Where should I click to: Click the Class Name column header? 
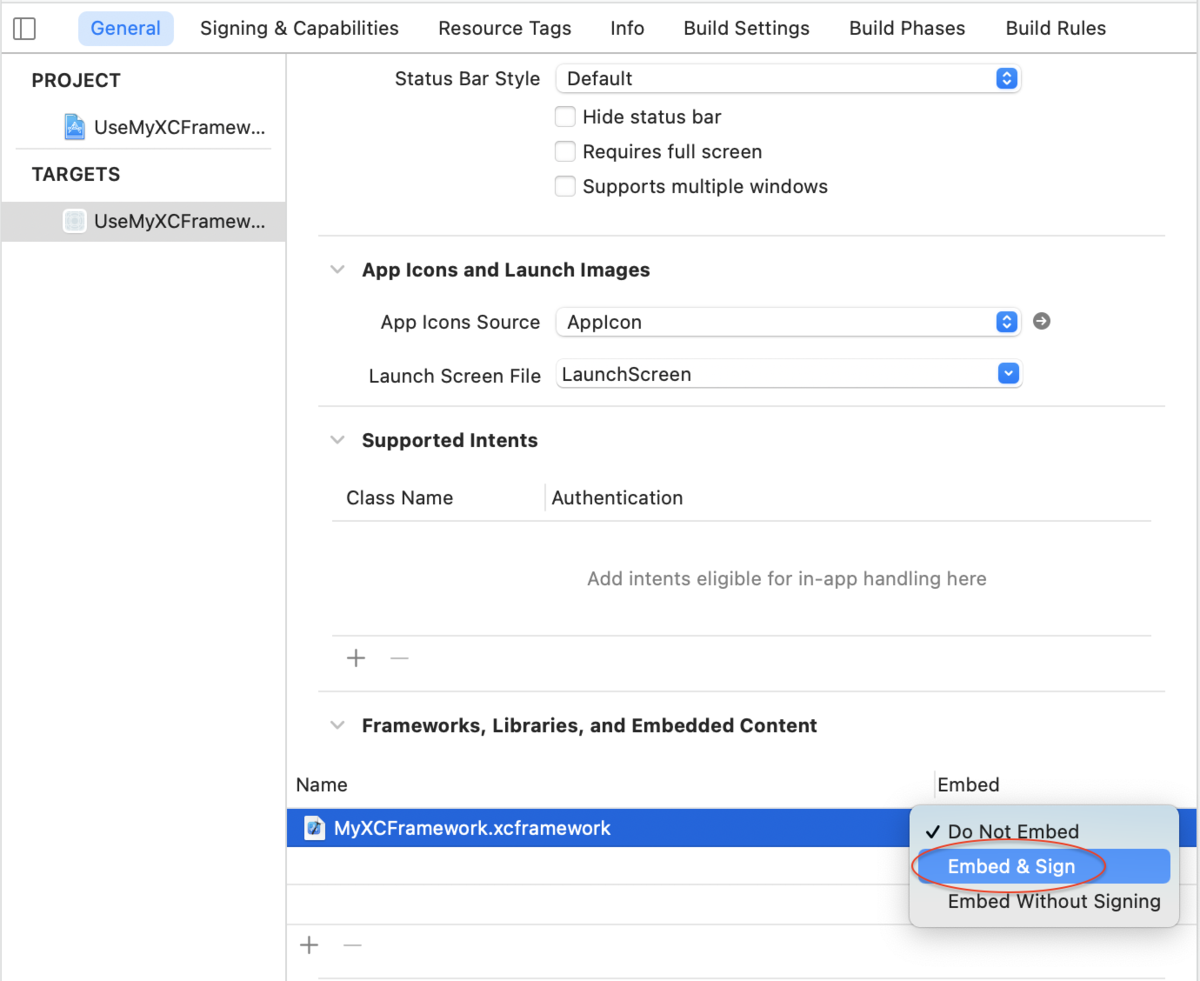point(399,498)
